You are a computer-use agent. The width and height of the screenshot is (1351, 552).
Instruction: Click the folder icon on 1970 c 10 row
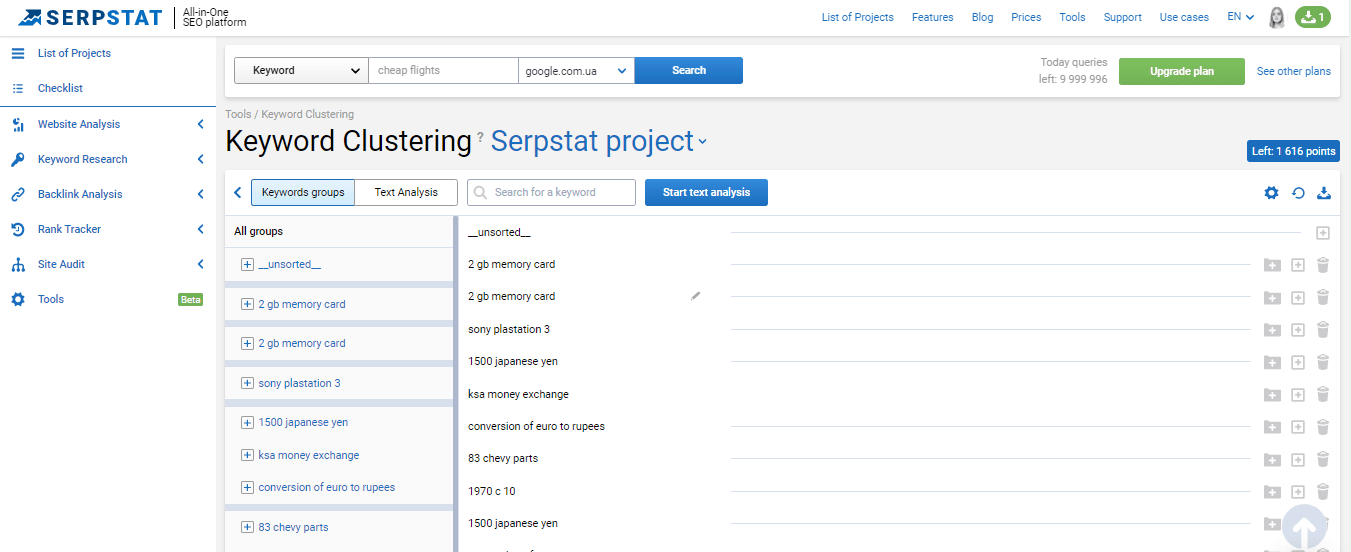click(x=1272, y=492)
